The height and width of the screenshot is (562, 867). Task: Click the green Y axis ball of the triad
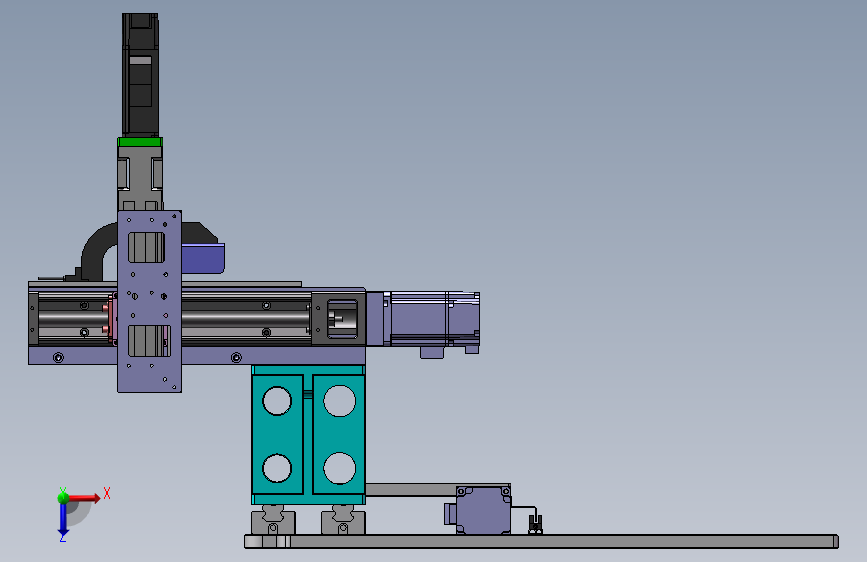(63, 497)
